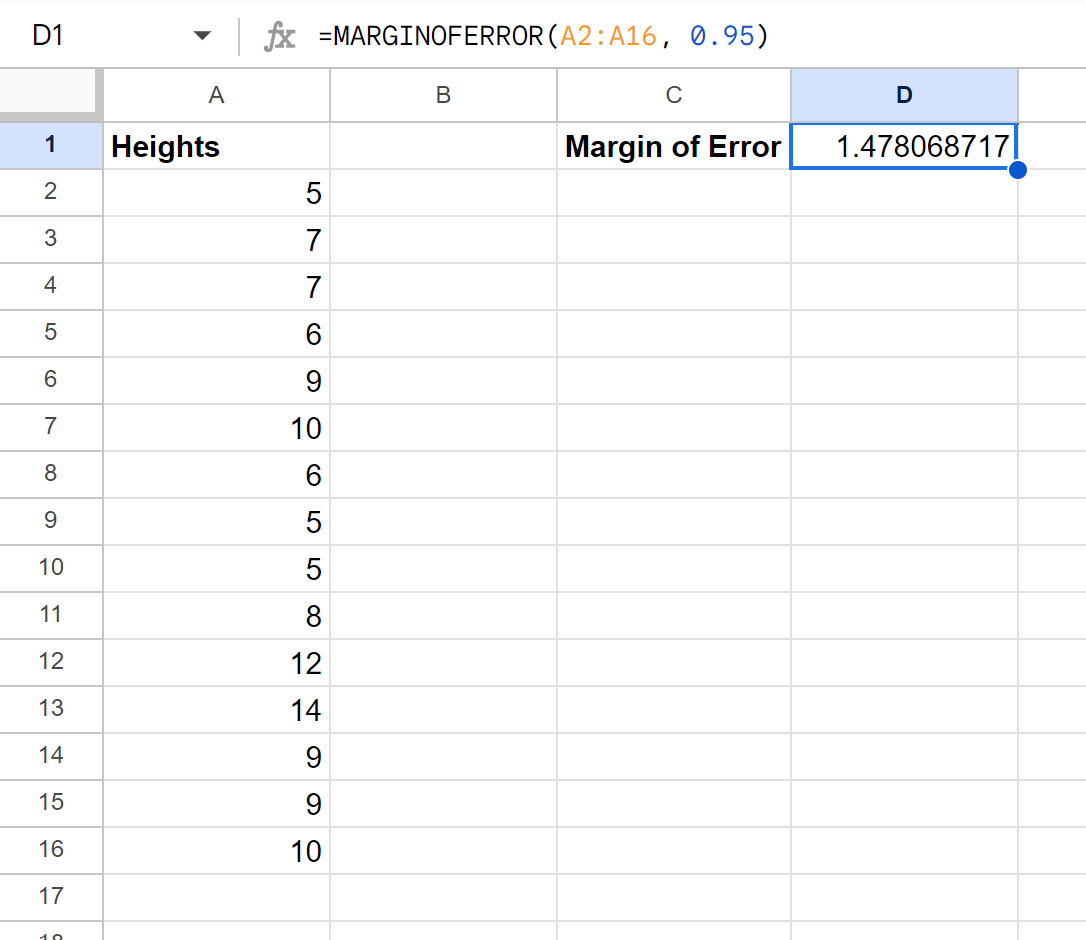Click cell A8 with value 6
Screen dimensions: 1086x940
(216, 475)
